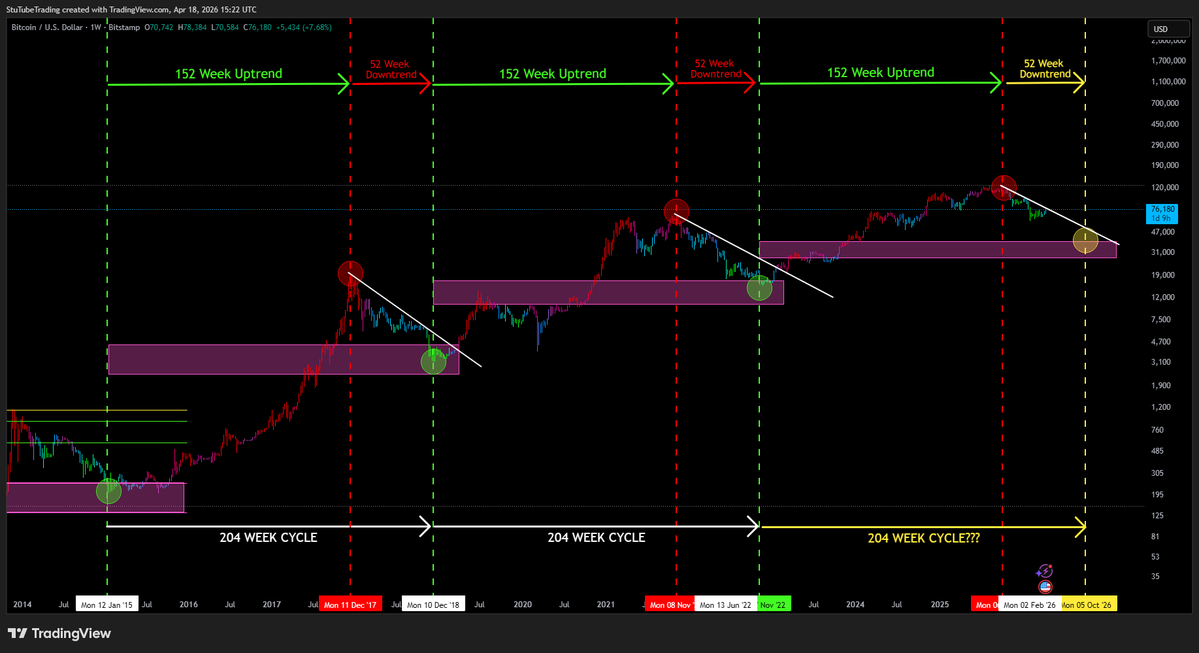Viewport: 1199px width, 653px height.
Task: Click the green circle marker at the 2015 bottom
Action: [x=108, y=490]
